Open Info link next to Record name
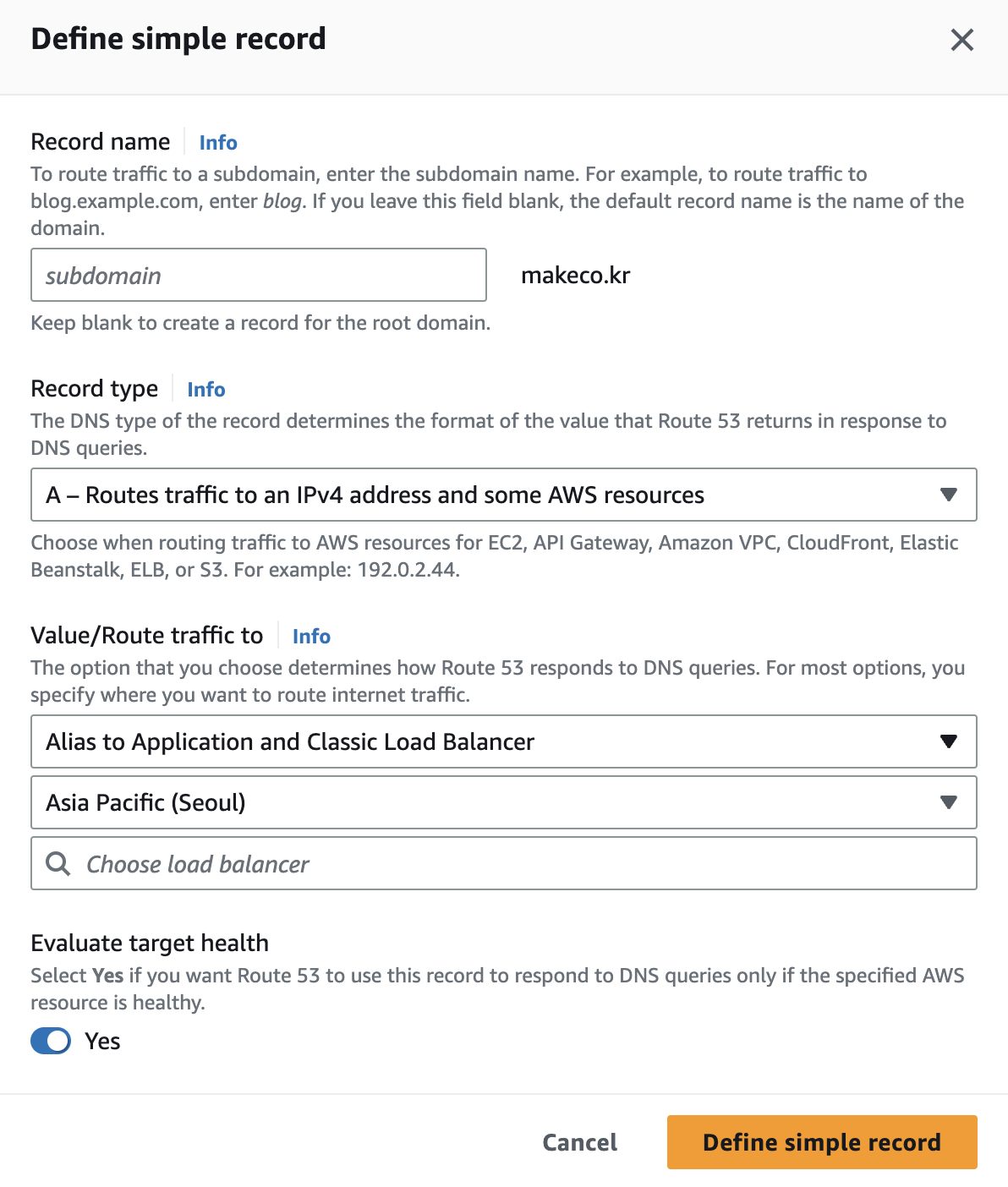The width and height of the screenshot is (1008, 1187). coord(218,142)
